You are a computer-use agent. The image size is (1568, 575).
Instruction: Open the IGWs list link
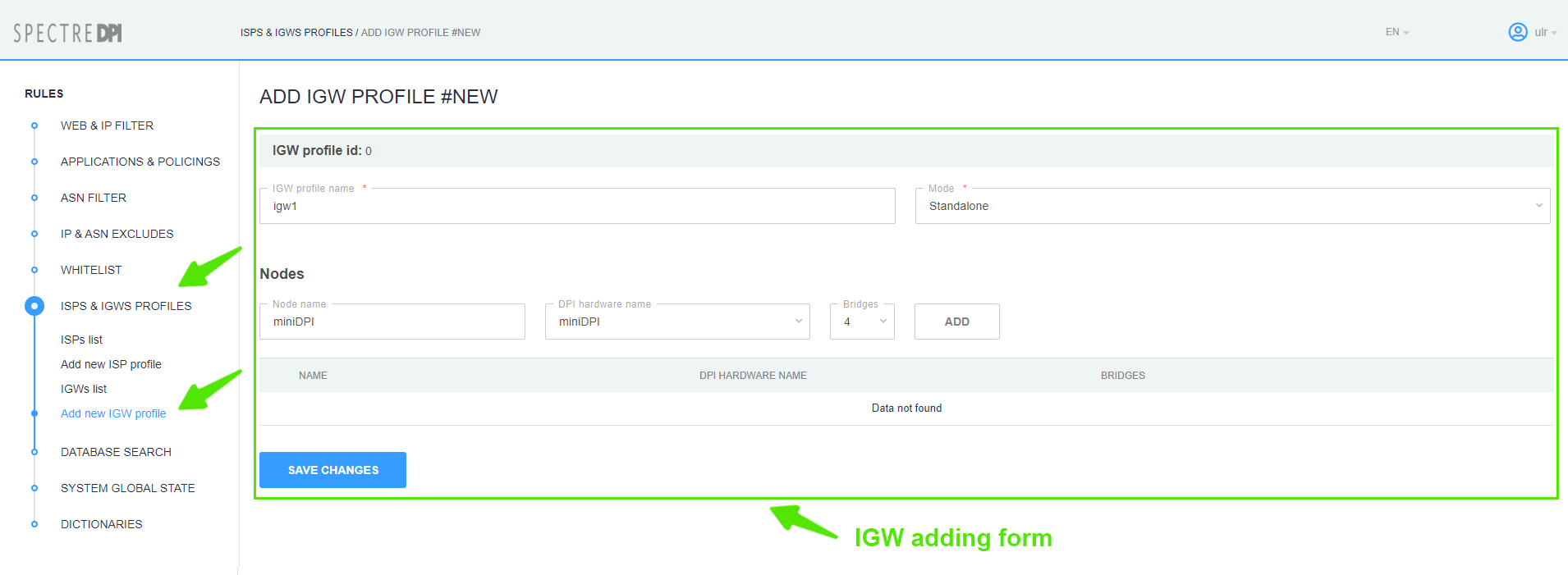pos(84,389)
